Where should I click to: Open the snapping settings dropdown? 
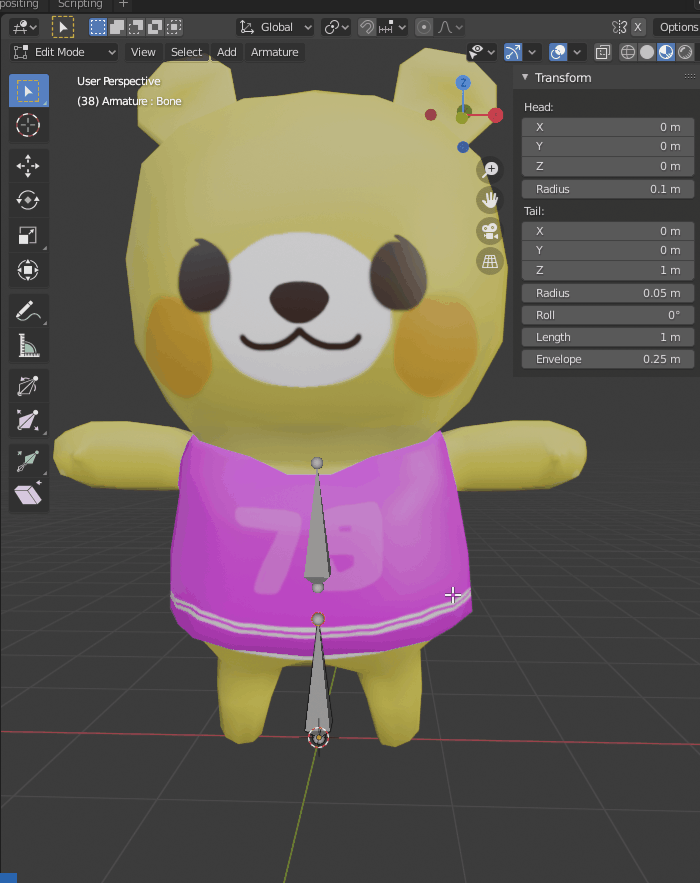point(392,27)
